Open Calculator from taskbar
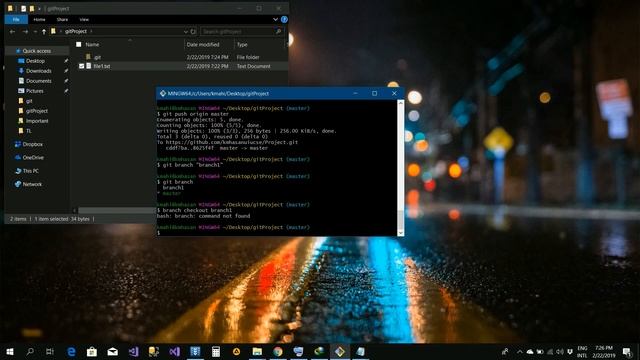This screenshot has width=640, height=360. [216, 351]
